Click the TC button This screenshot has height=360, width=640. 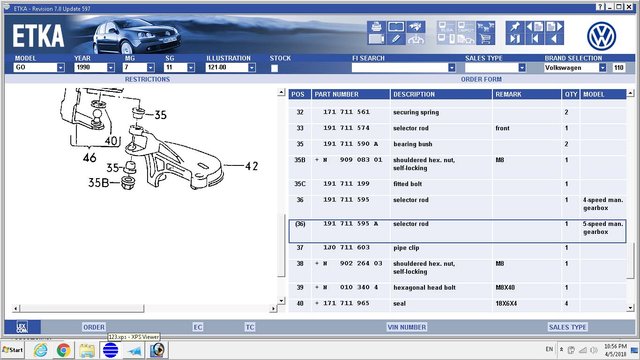coord(250,327)
